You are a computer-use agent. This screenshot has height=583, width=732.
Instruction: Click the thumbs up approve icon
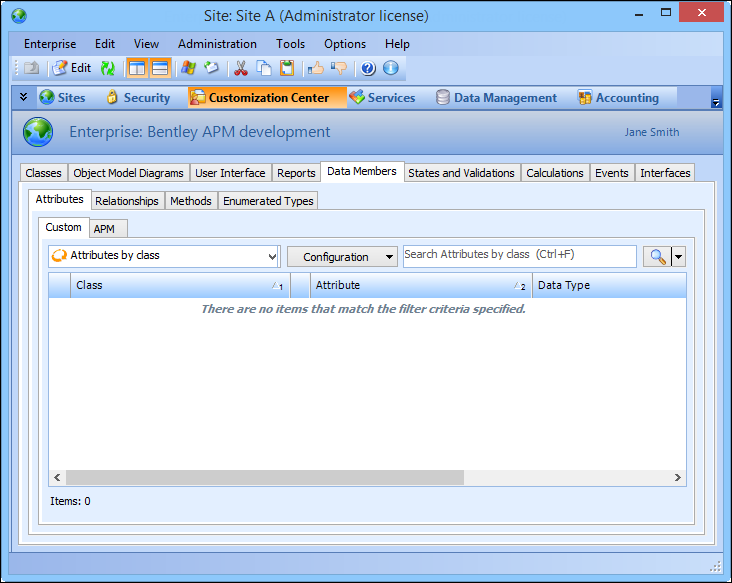coord(316,68)
